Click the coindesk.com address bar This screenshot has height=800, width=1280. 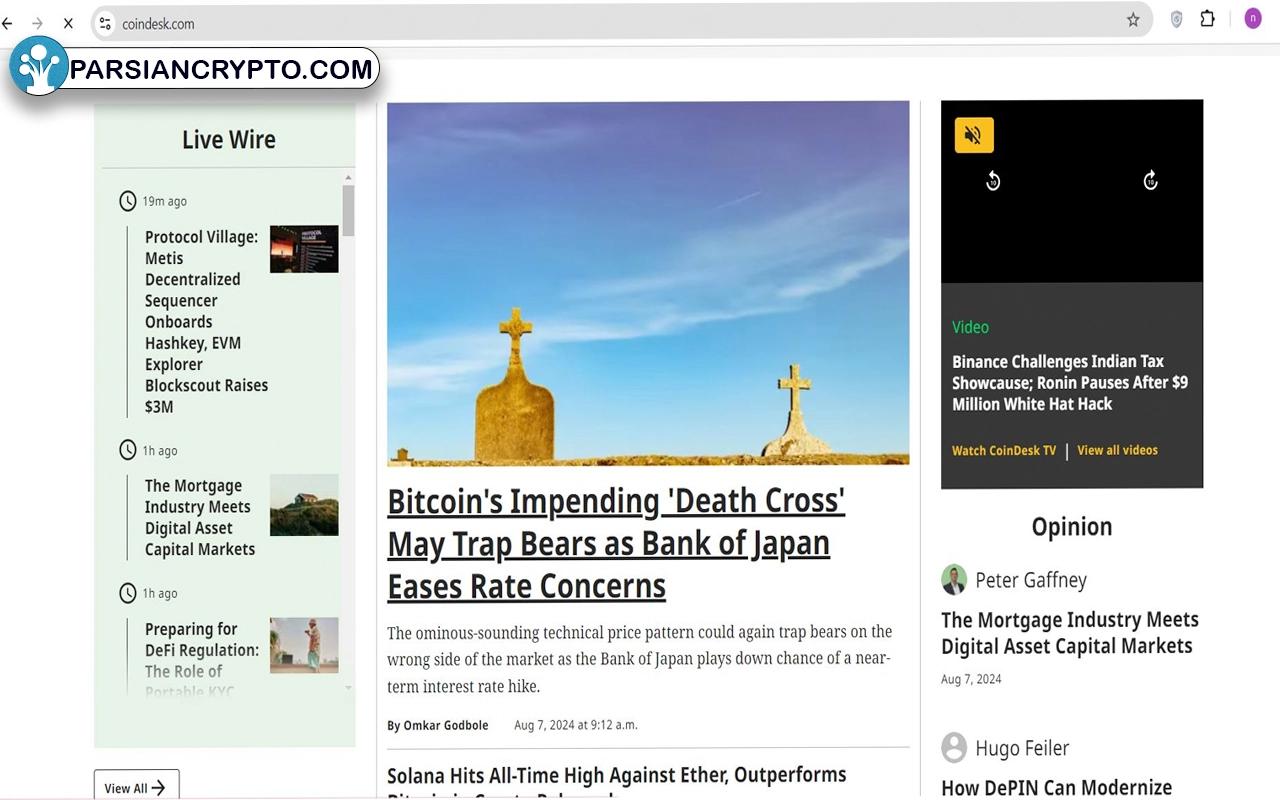[620, 23]
